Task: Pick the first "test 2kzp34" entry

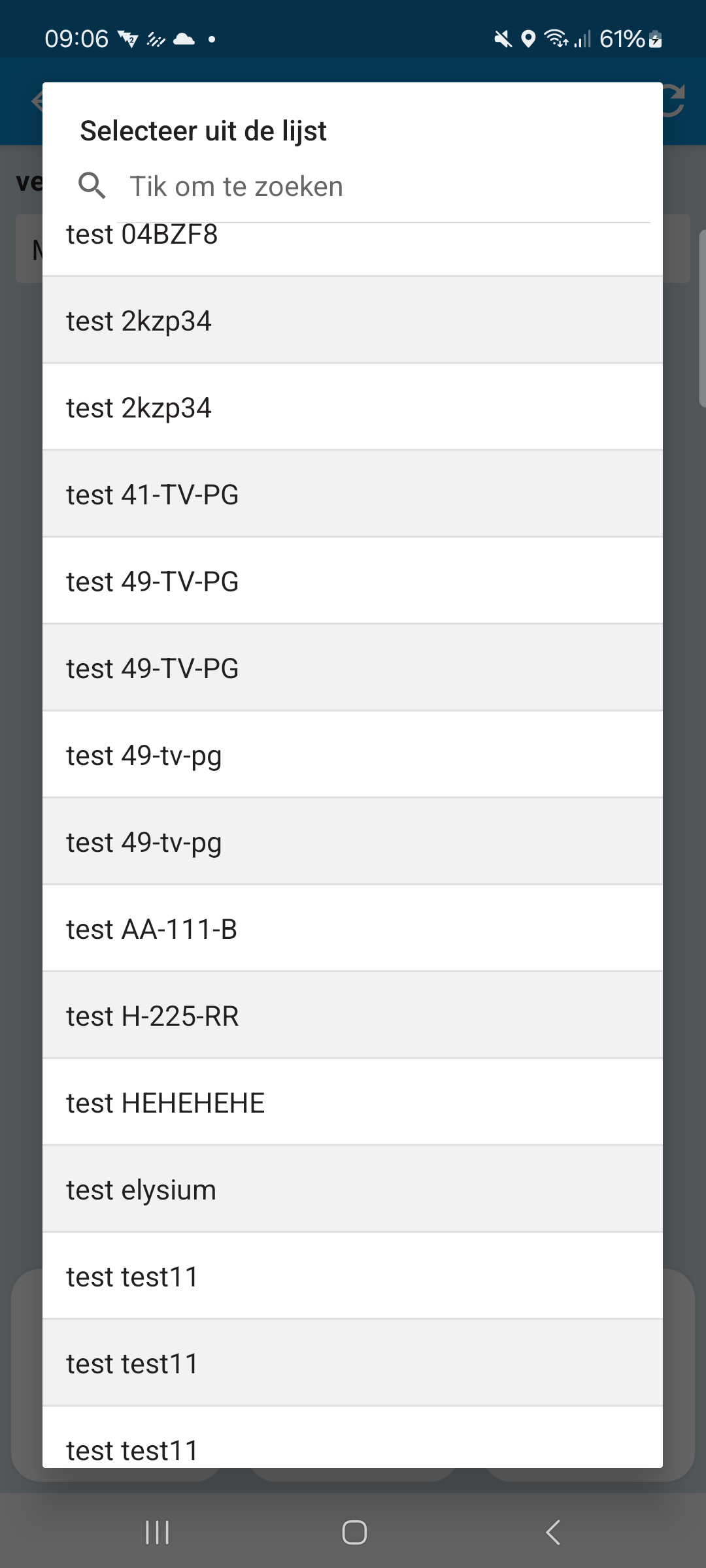Action: click(353, 321)
